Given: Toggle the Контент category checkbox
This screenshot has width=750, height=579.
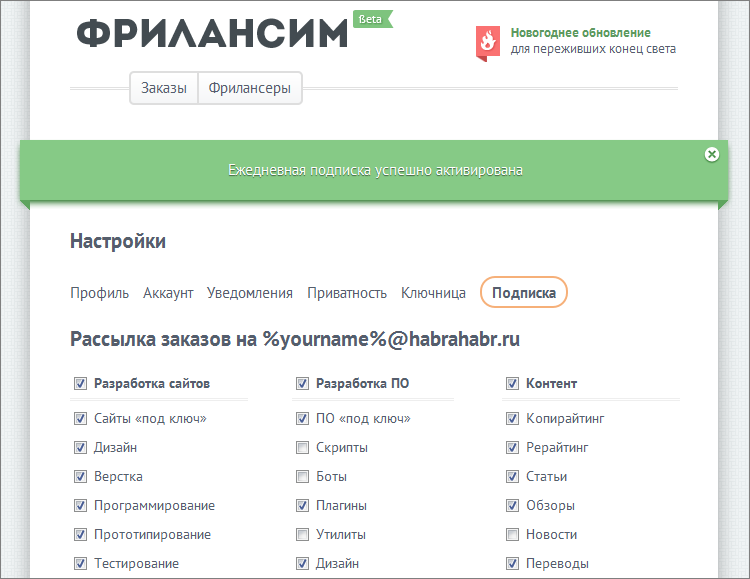Looking at the screenshot, I should (512, 383).
